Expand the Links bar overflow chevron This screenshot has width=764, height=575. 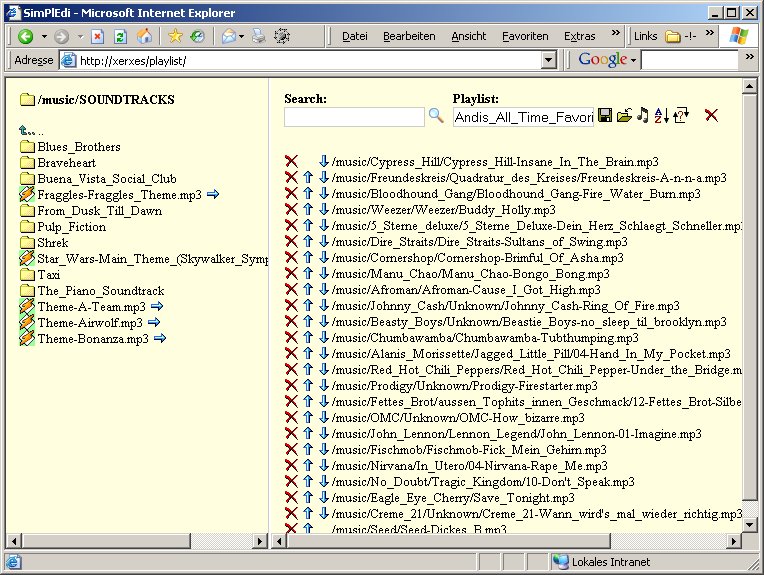(x=710, y=33)
